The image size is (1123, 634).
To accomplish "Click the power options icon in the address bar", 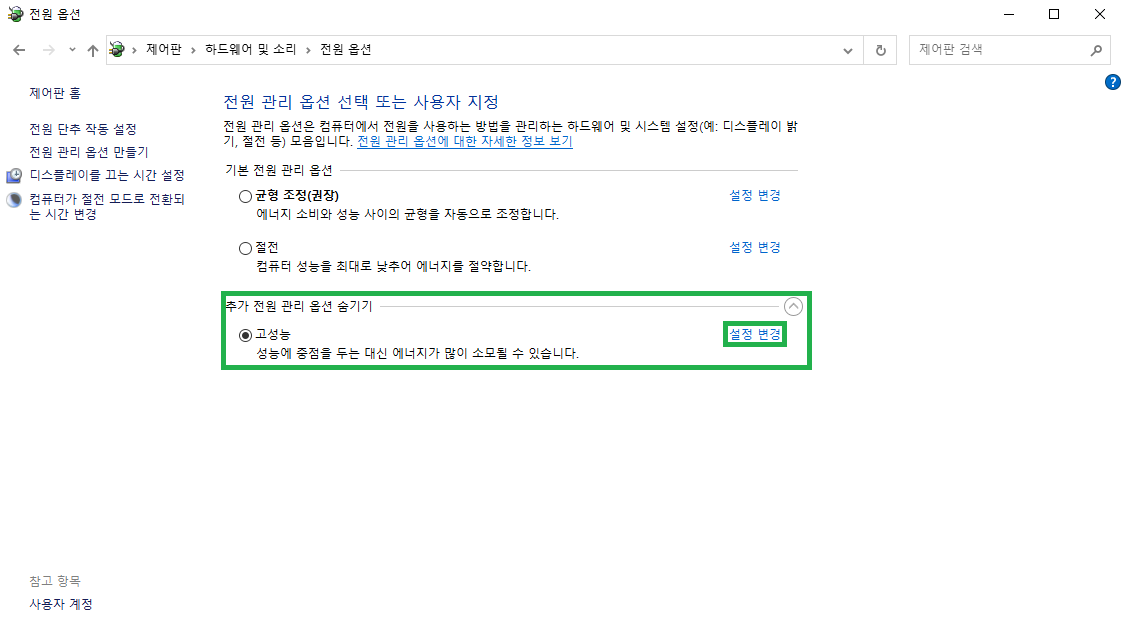I will tap(117, 49).
